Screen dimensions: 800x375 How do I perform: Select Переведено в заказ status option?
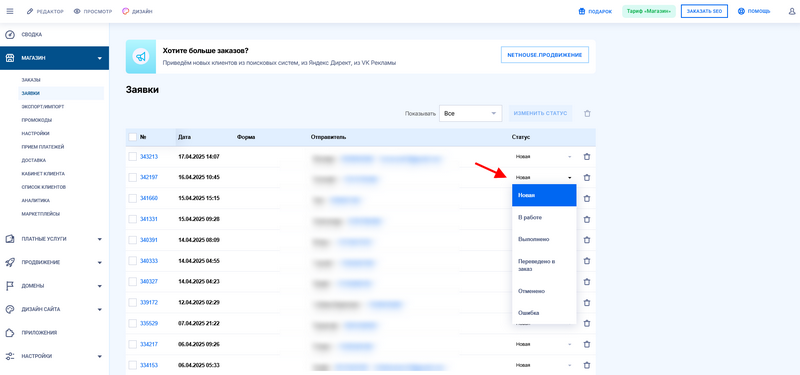544,265
